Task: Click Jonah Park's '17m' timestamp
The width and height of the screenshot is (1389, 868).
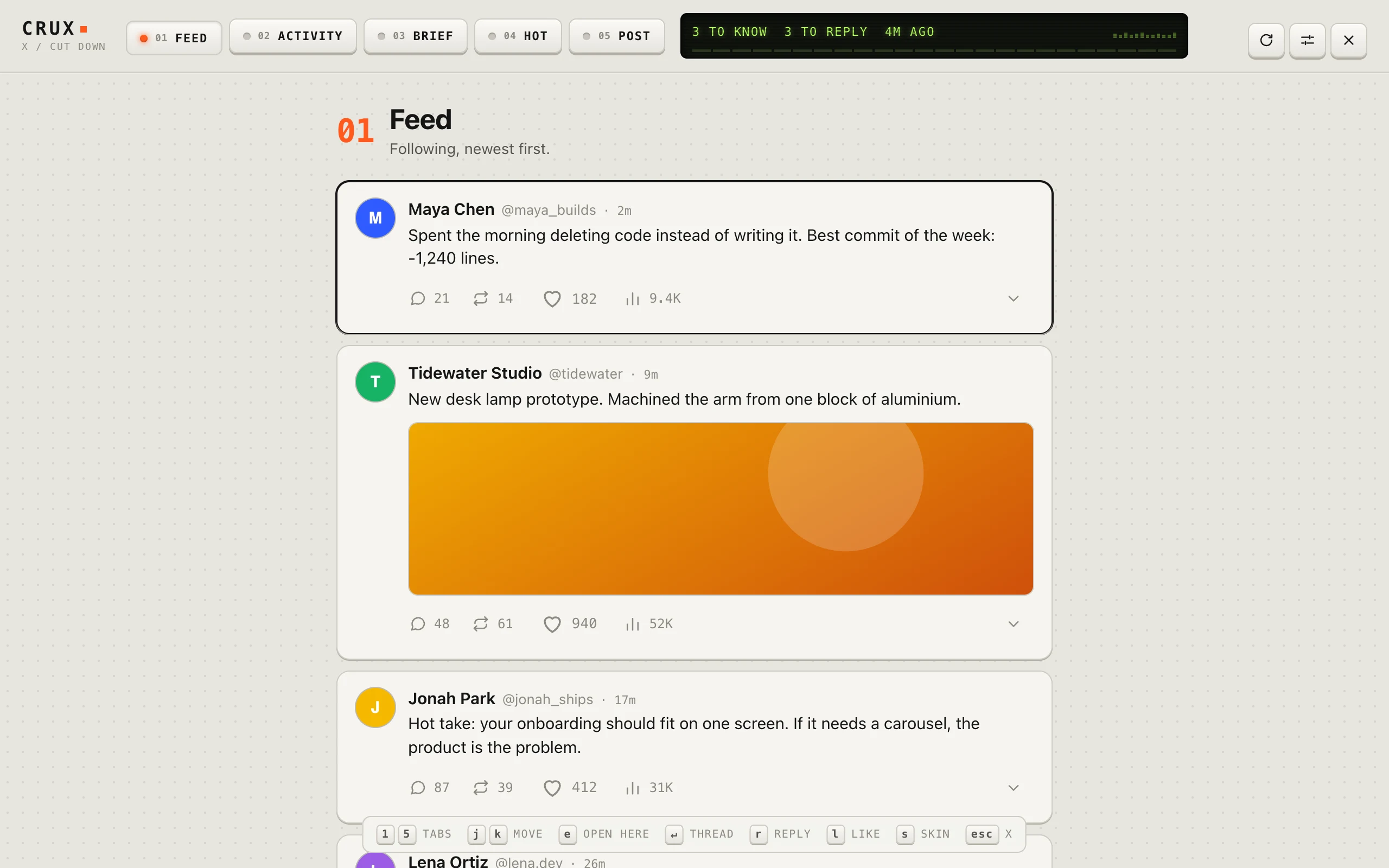Action: pyautogui.click(x=625, y=700)
